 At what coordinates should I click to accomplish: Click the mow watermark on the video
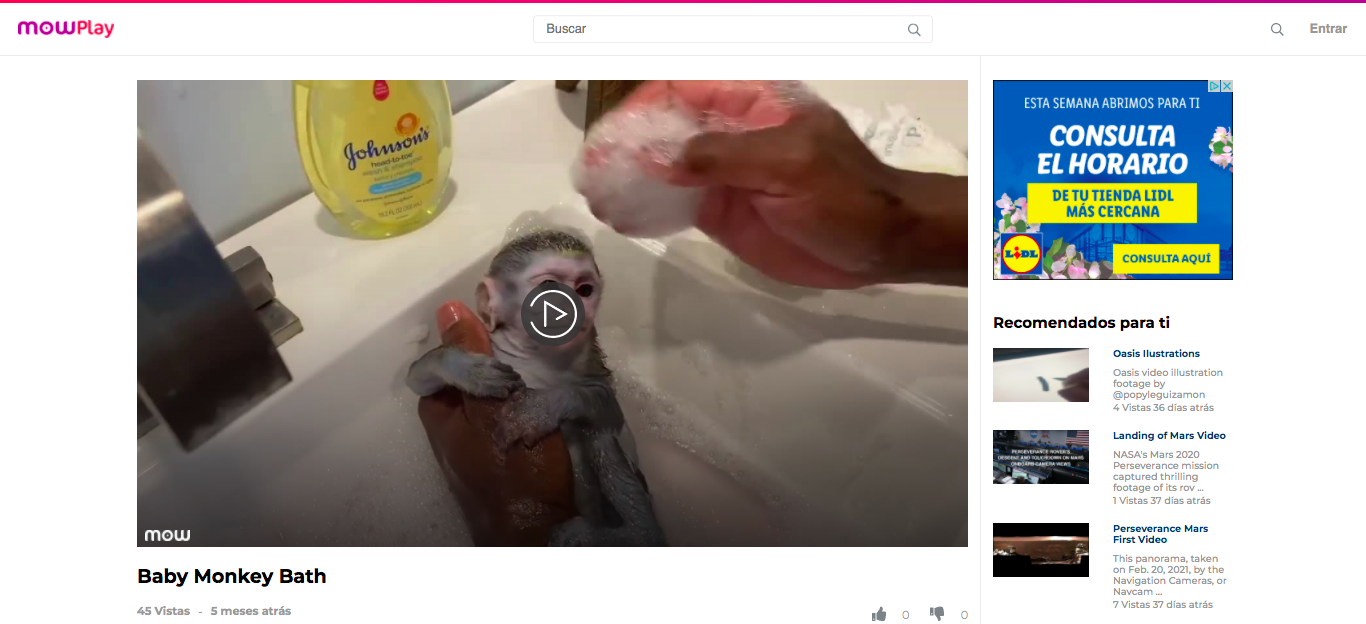point(167,535)
